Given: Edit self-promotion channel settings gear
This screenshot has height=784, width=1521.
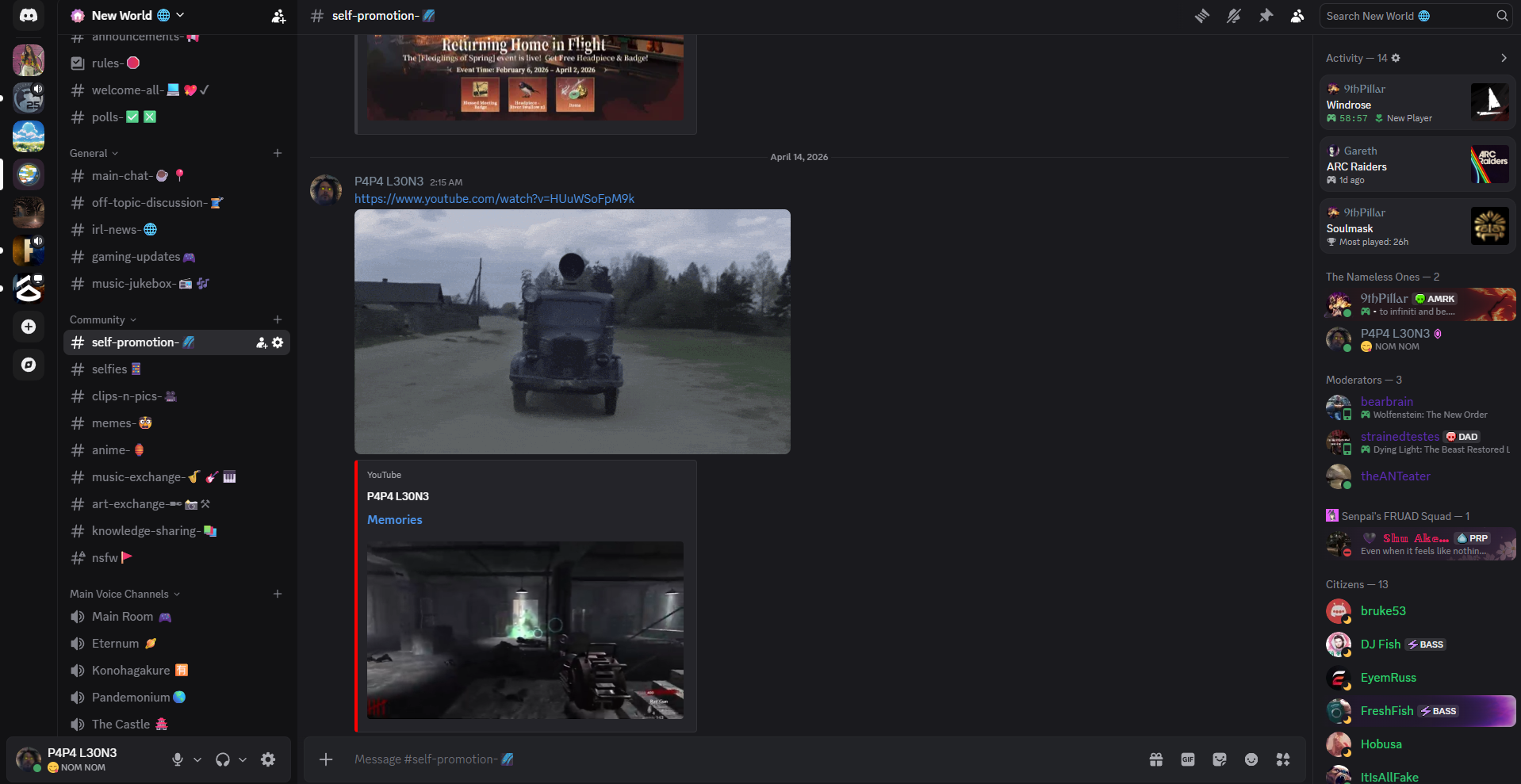Looking at the screenshot, I should coord(278,342).
